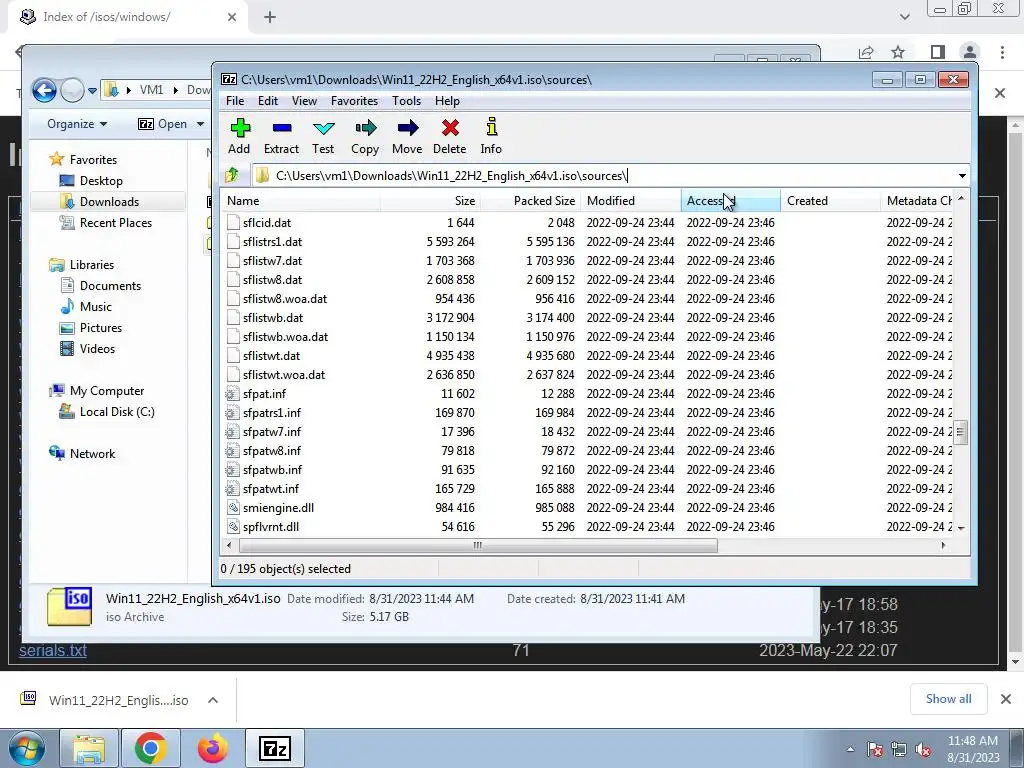Click Show all downloads button
Screen dimensions: 1024x768
(x=948, y=699)
